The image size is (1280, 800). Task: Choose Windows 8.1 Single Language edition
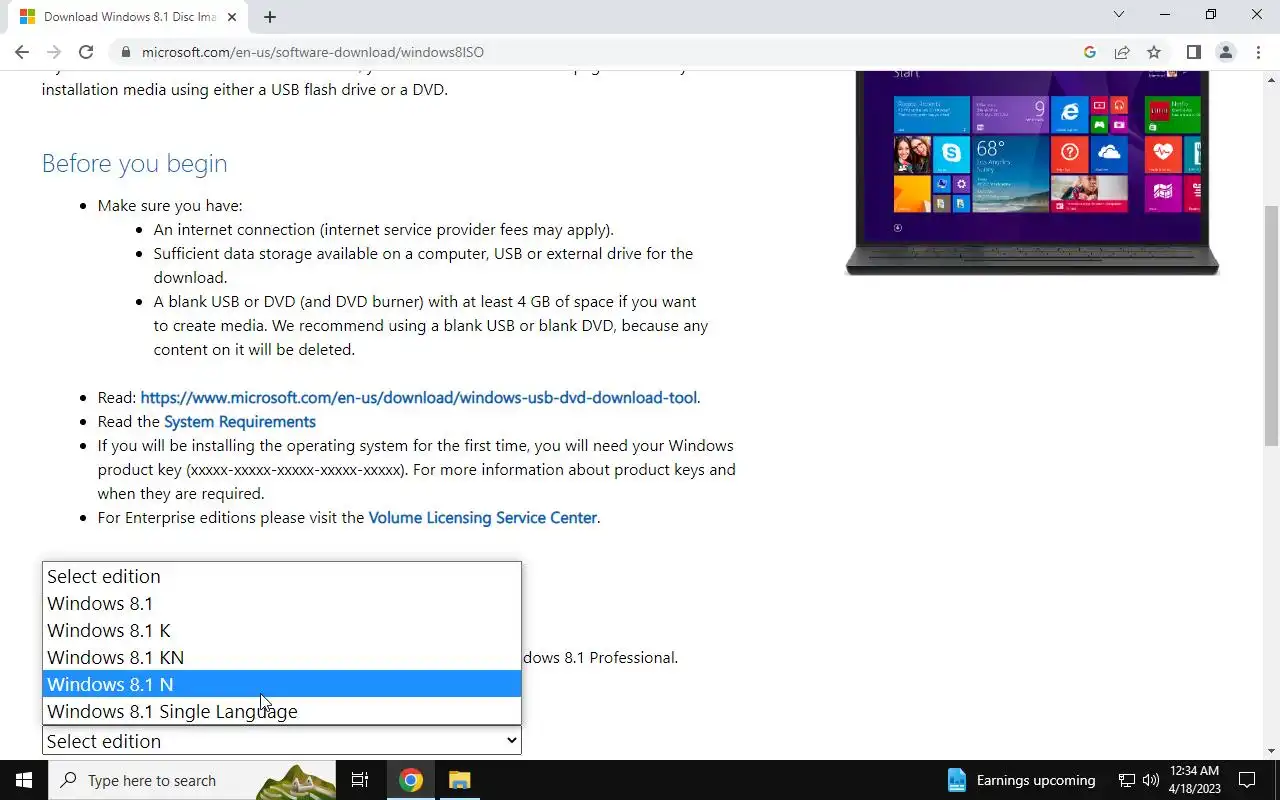pyautogui.click(x=282, y=712)
